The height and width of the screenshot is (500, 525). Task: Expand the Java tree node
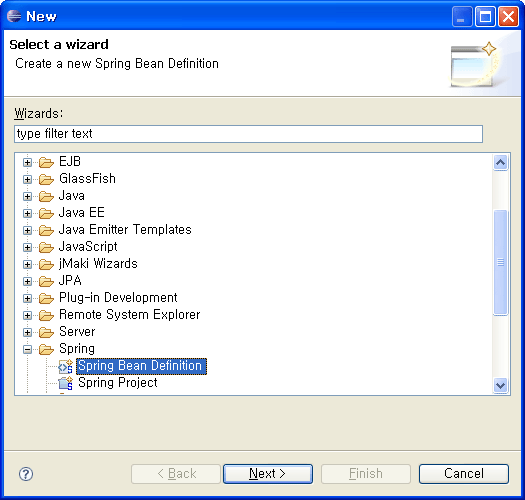pos(27,197)
